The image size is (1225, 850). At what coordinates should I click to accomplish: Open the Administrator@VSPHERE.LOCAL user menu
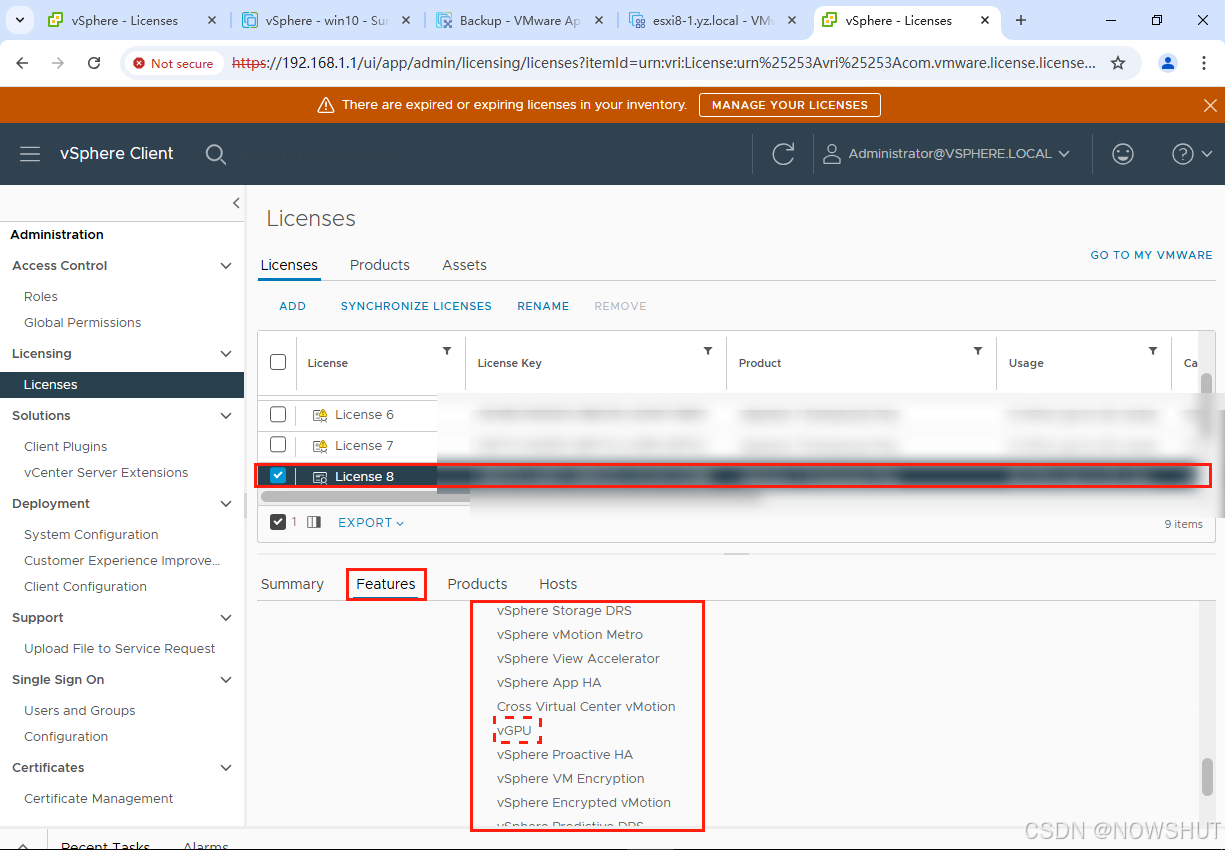(946, 154)
